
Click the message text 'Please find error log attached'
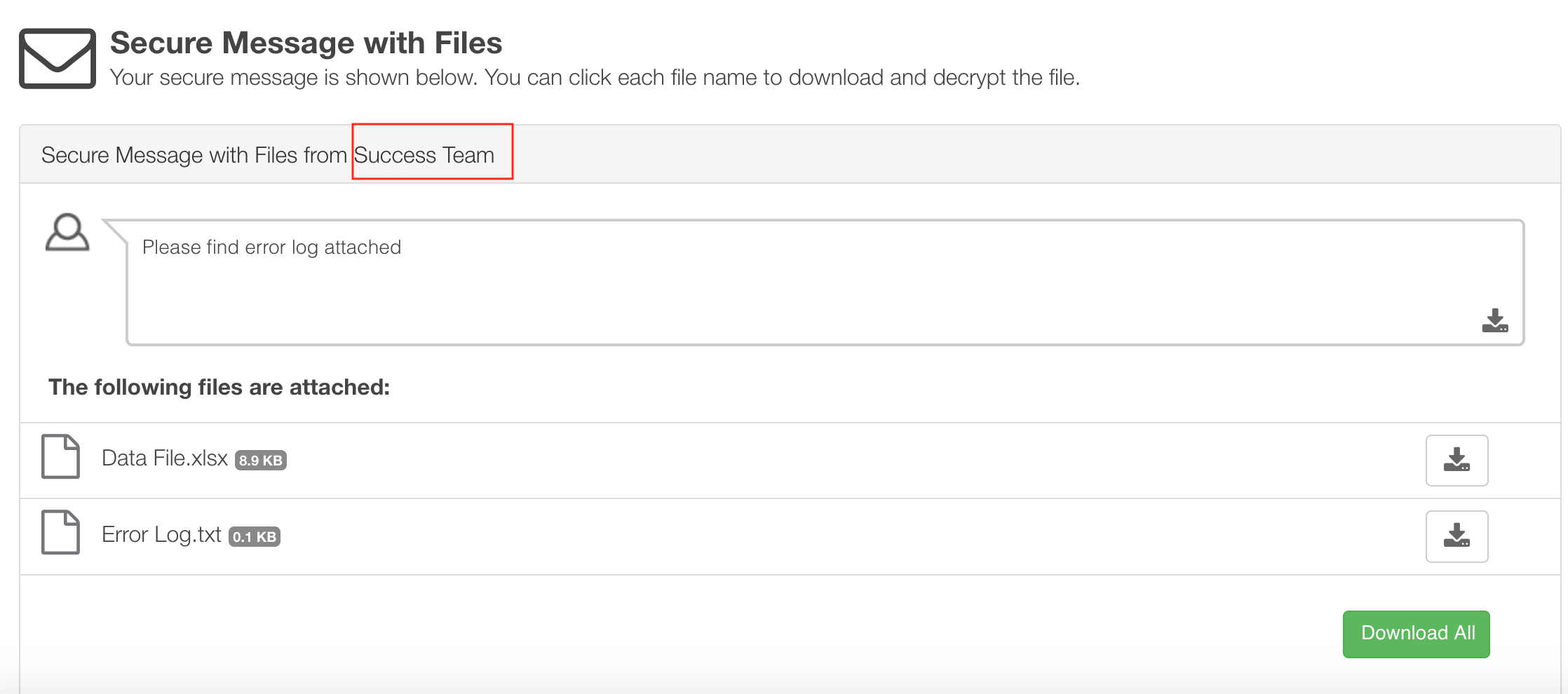[271, 247]
